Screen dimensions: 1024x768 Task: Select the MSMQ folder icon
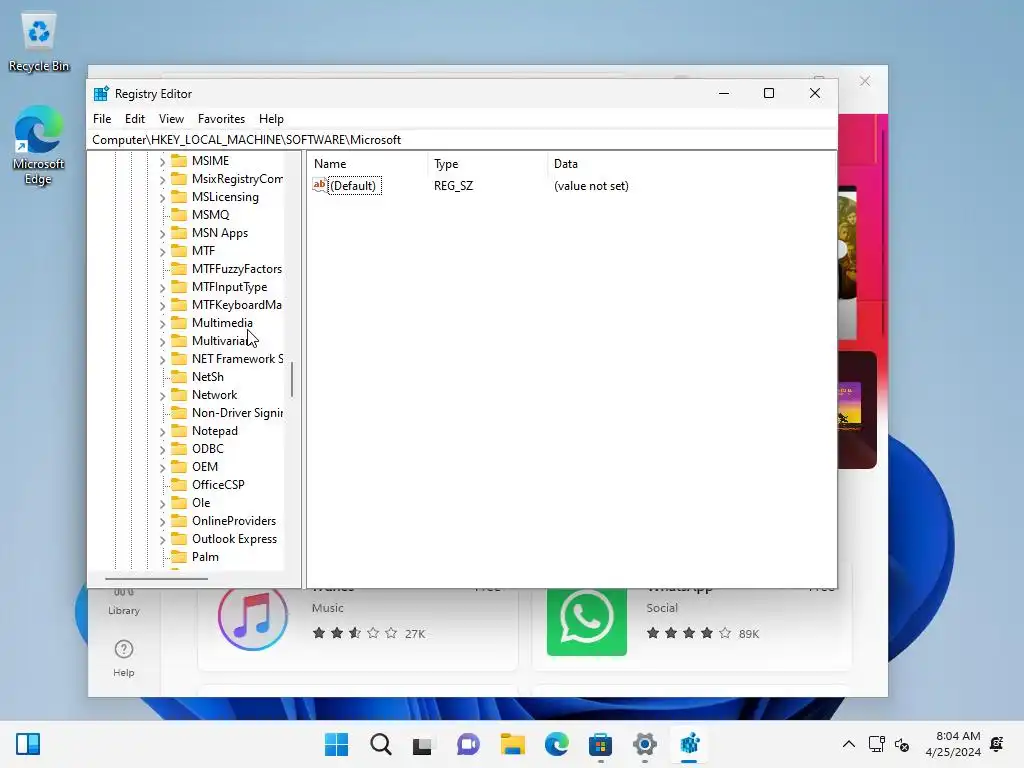[x=179, y=215]
